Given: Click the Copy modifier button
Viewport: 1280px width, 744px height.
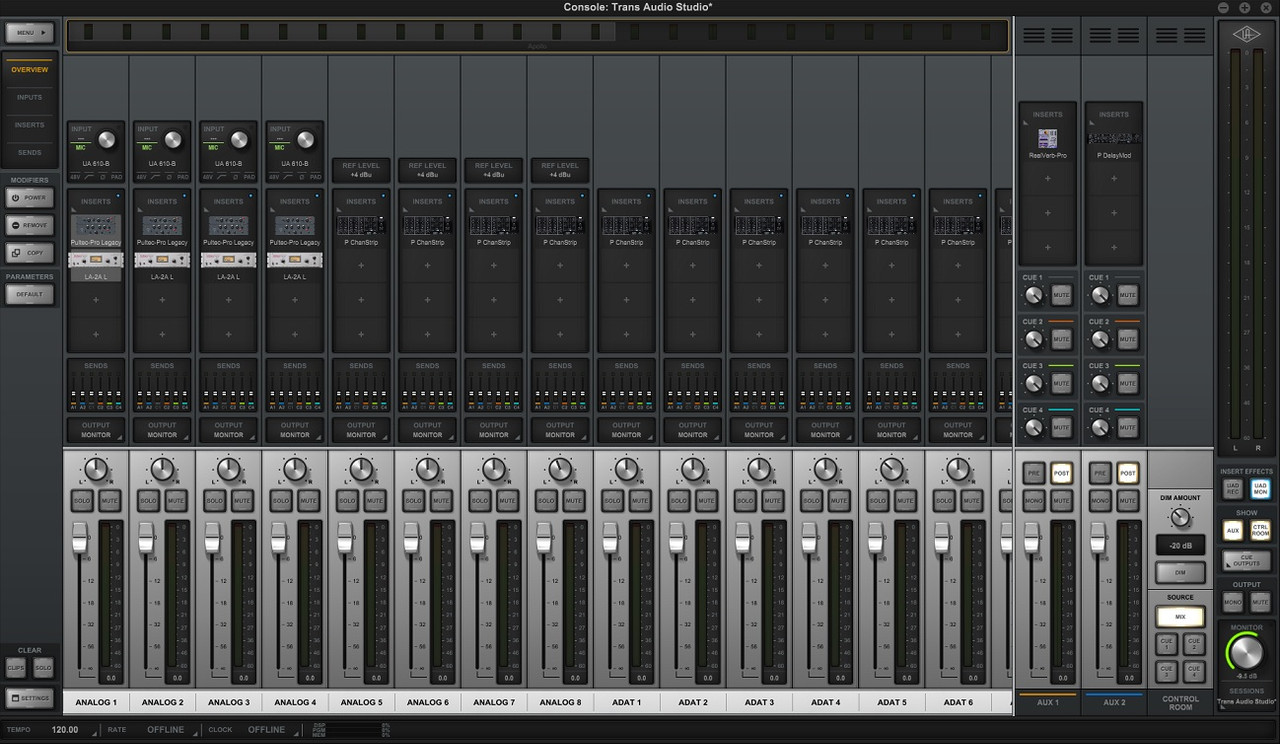Looking at the screenshot, I should coord(30,254).
